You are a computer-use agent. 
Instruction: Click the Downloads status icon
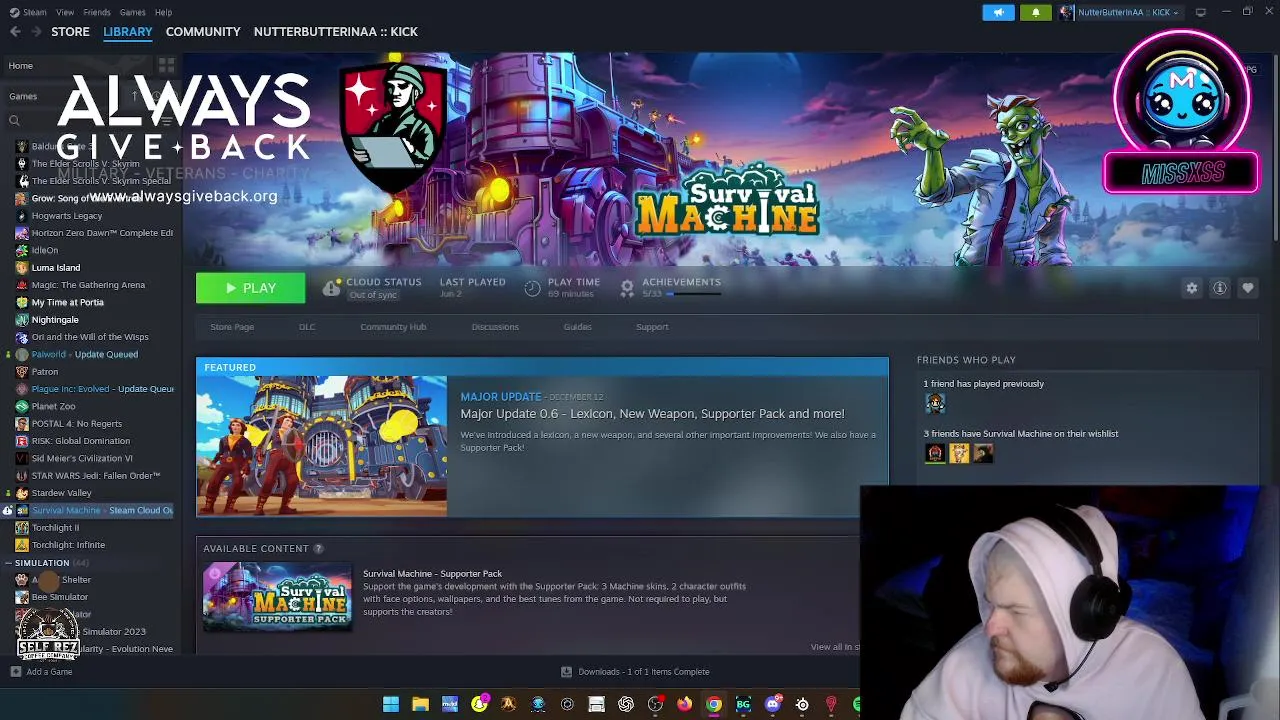566,672
